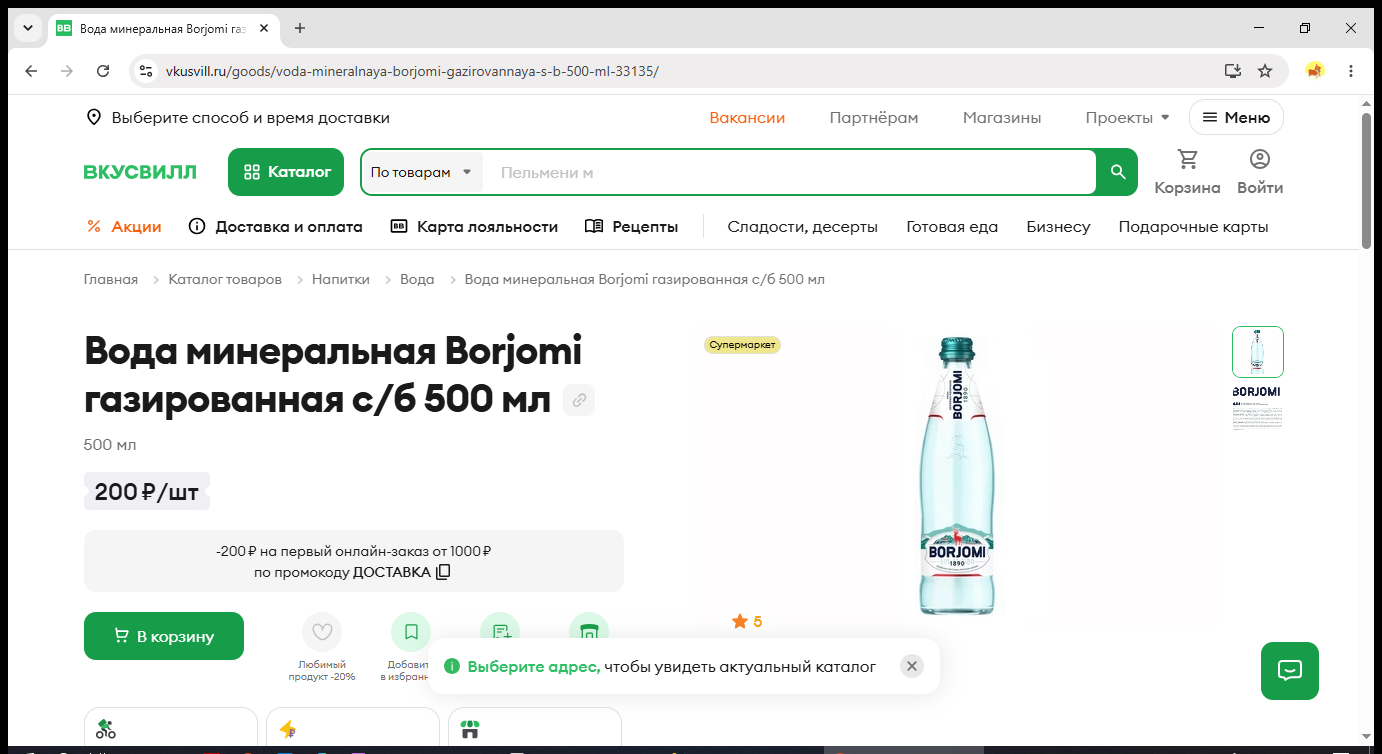Open the По товарам search dropdown
This screenshot has width=1382, height=754.
pos(422,172)
